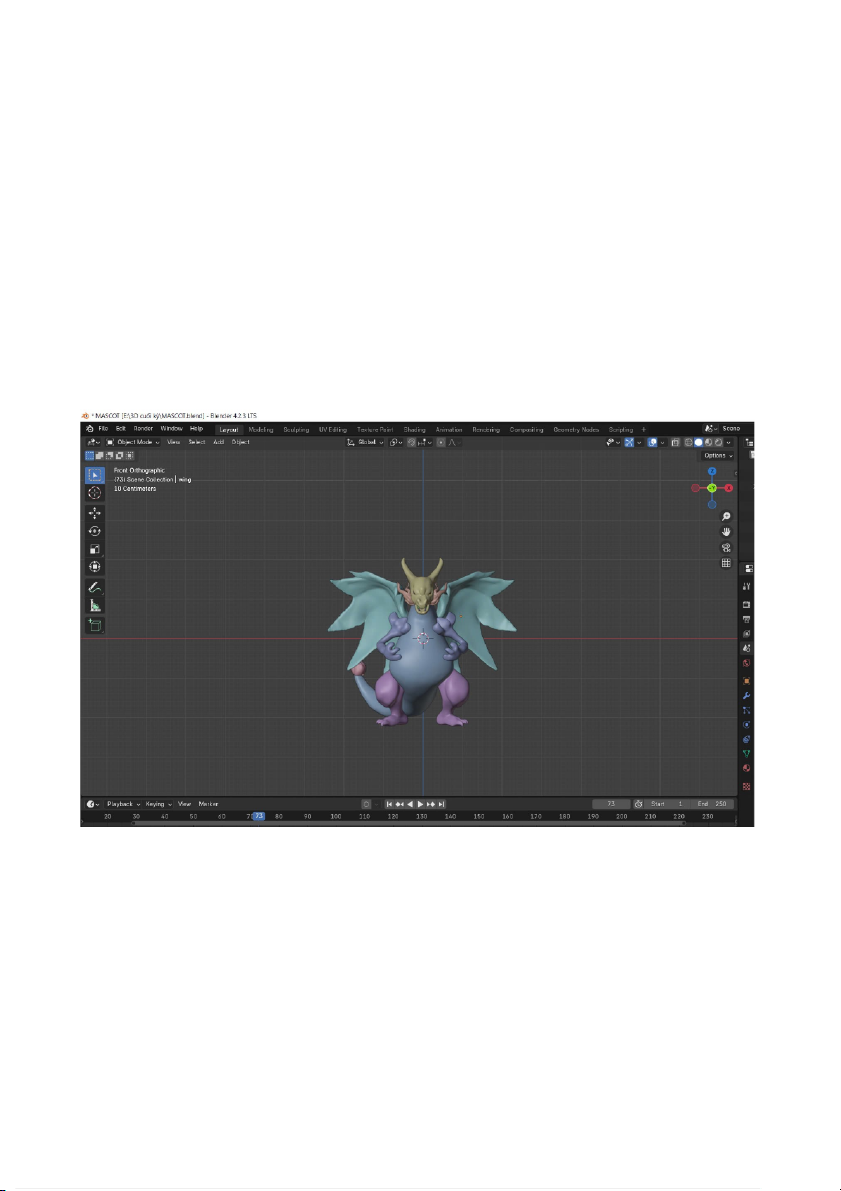Open the Object Constraints properties tab
This screenshot has height=1191, width=841.
[x=747, y=739]
